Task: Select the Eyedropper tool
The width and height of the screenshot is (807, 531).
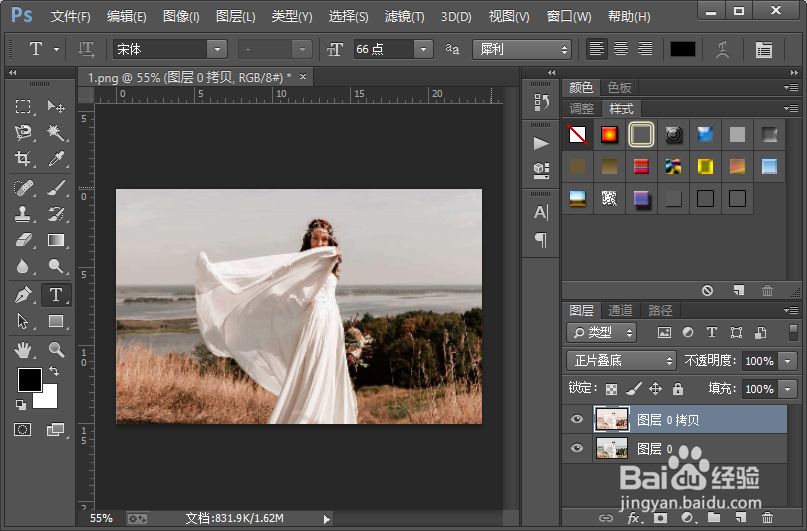Action: click(56, 158)
